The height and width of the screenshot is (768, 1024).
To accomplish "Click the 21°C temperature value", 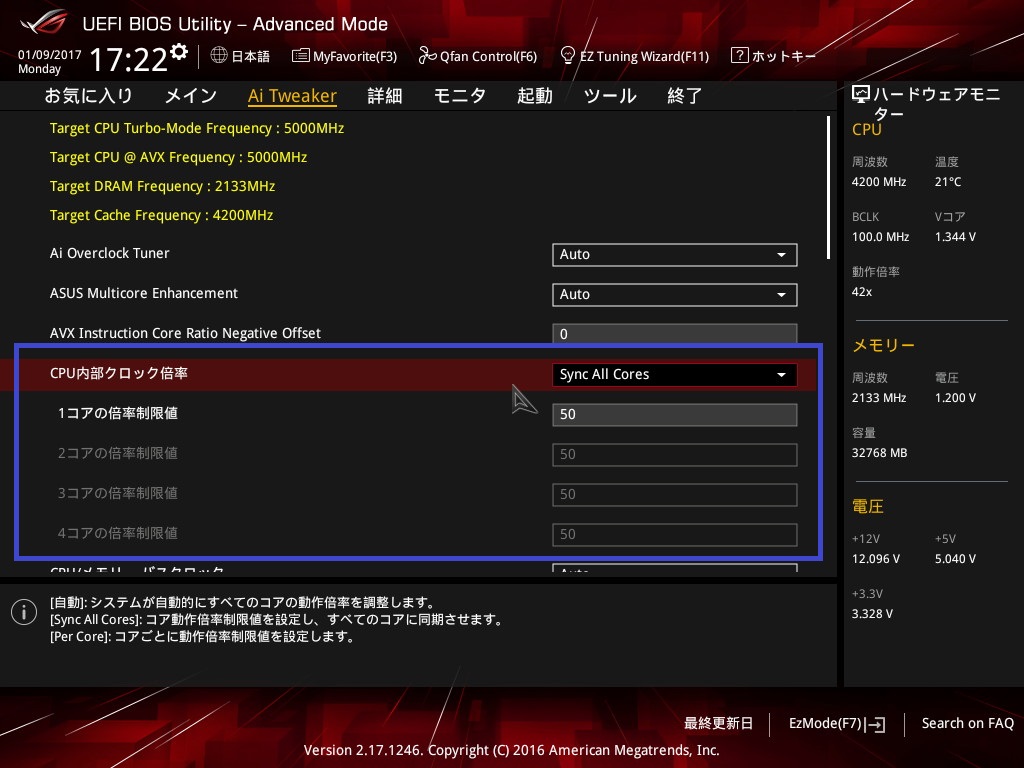I will [948, 182].
